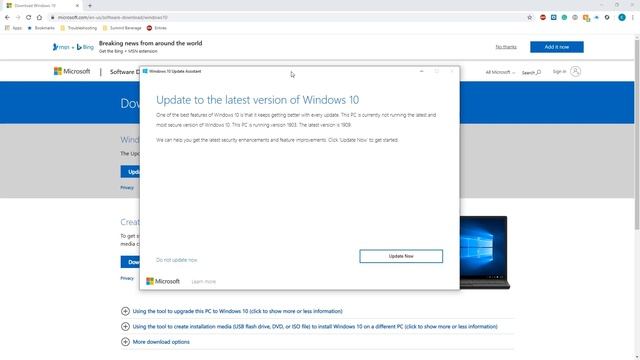640x360 pixels.
Task: Open a new Chrome tab
Action: click(x=90, y=6)
